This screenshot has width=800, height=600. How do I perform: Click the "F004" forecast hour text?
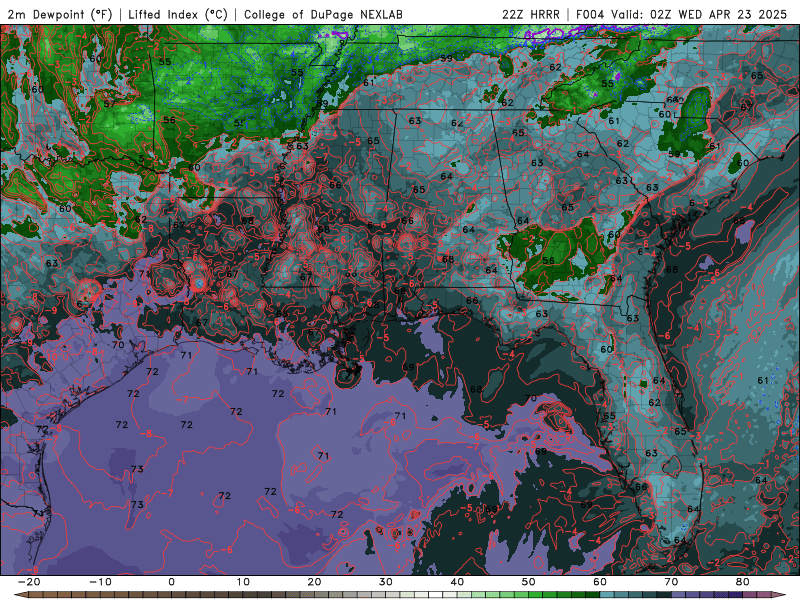[x=591, y=14]
